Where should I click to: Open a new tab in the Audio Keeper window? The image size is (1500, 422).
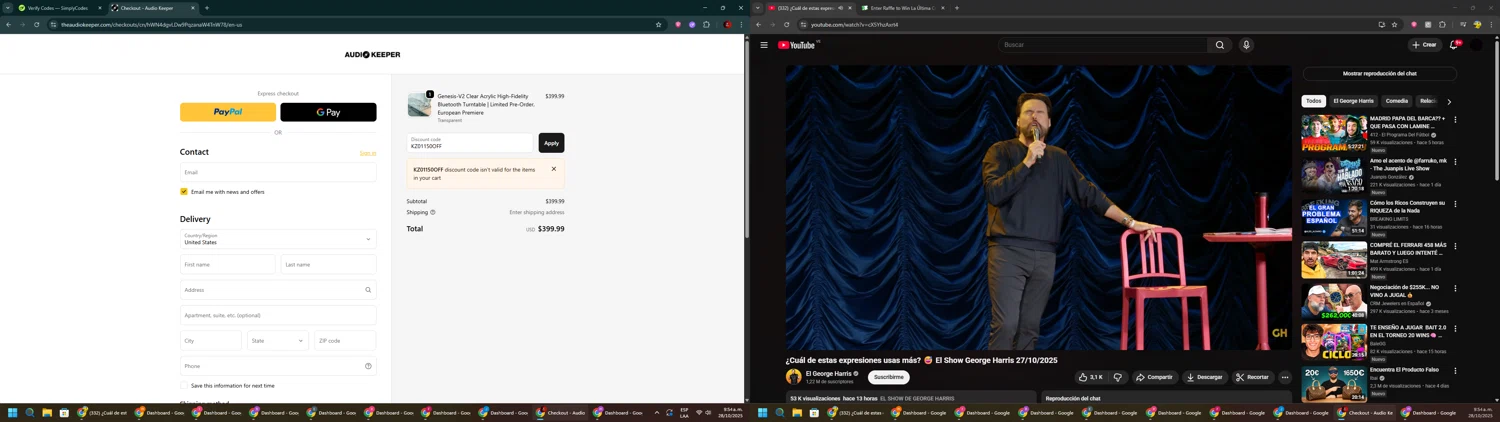[x=207, y=8]
